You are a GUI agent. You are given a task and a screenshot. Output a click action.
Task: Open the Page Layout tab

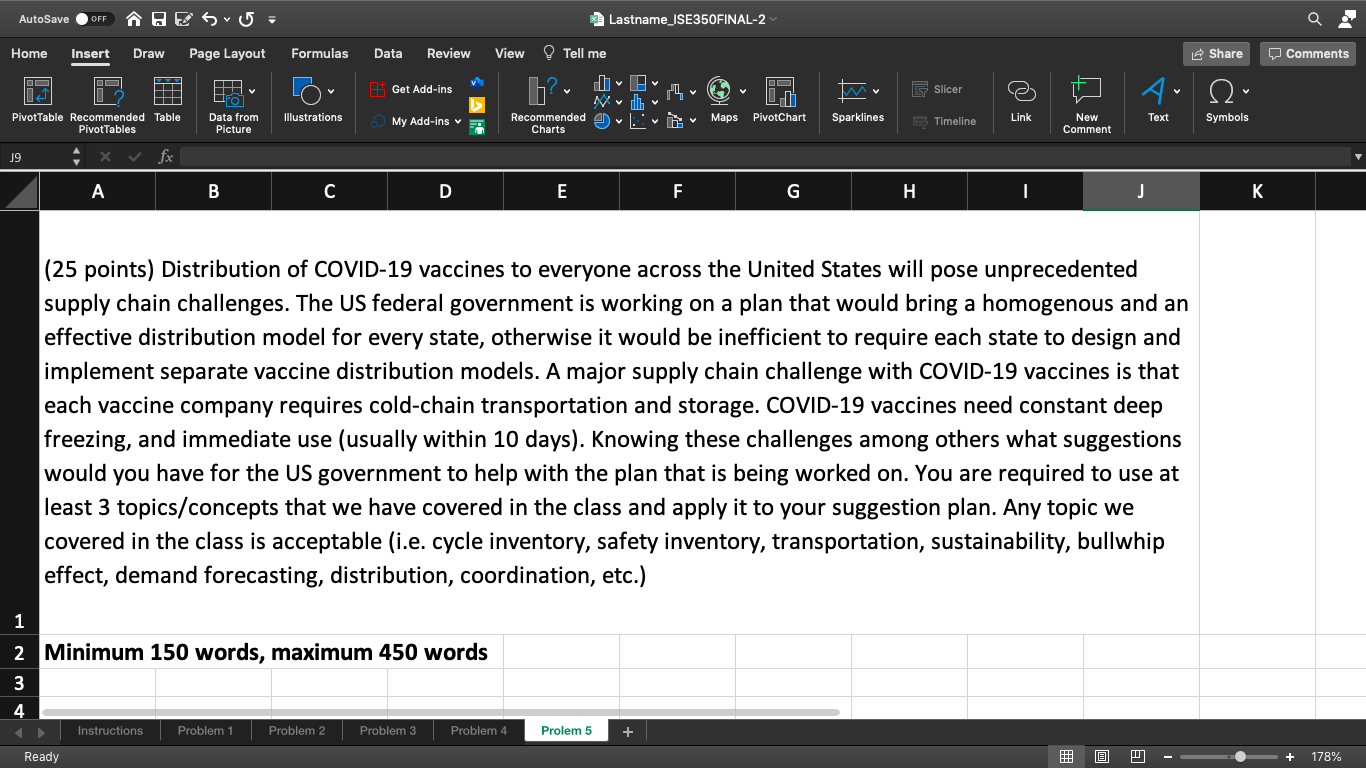227,53
